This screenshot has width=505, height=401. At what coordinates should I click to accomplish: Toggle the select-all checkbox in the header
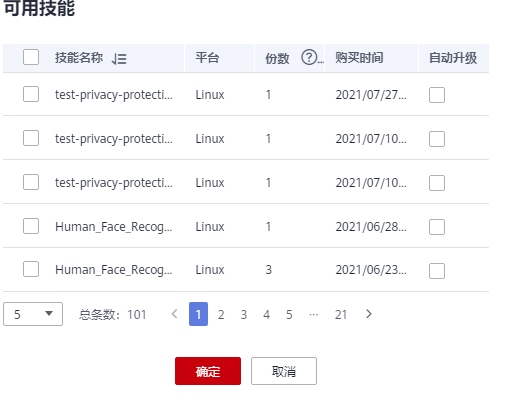tap(31, 57)
